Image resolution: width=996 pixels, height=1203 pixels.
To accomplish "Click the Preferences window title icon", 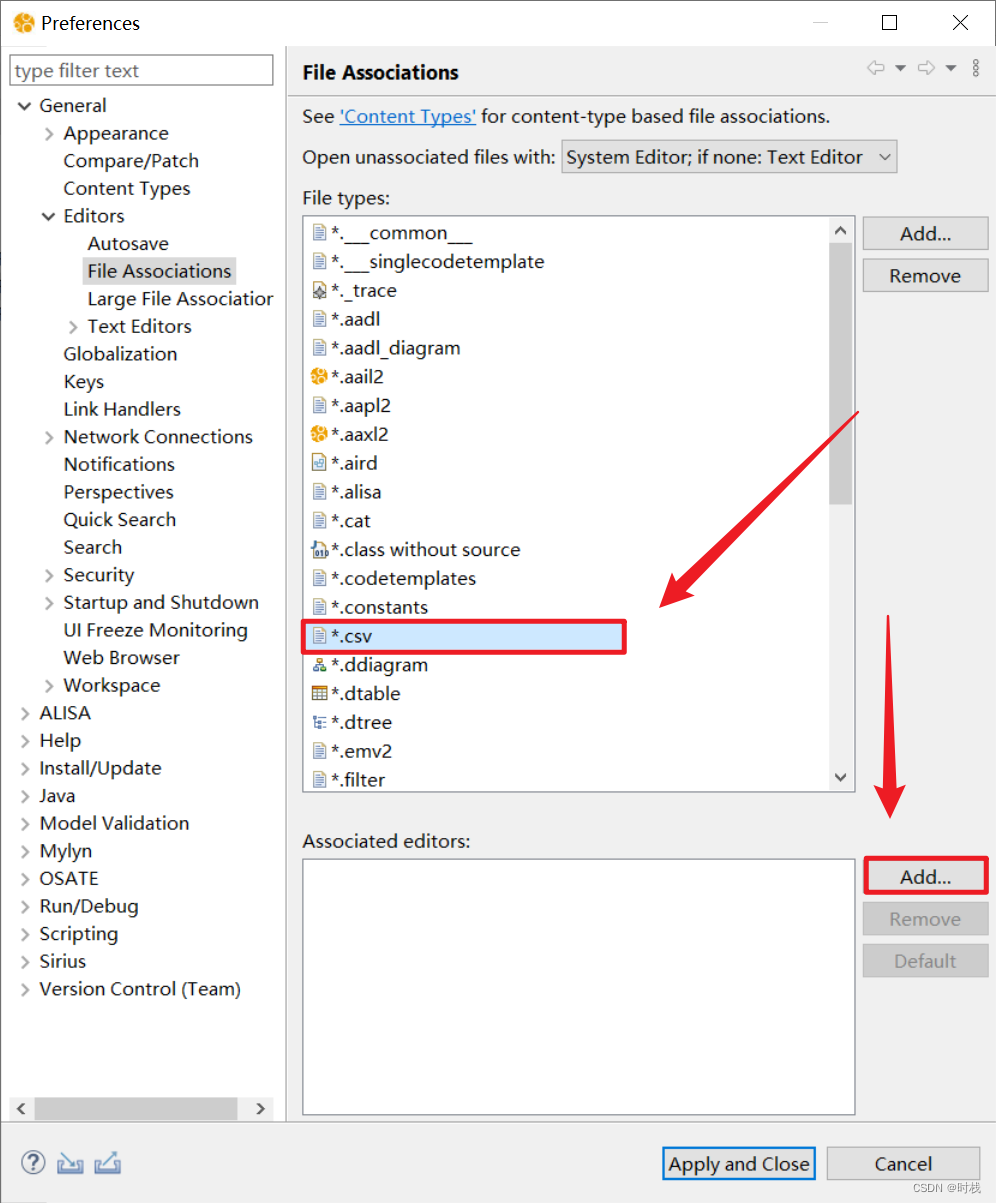I will 24,22.
